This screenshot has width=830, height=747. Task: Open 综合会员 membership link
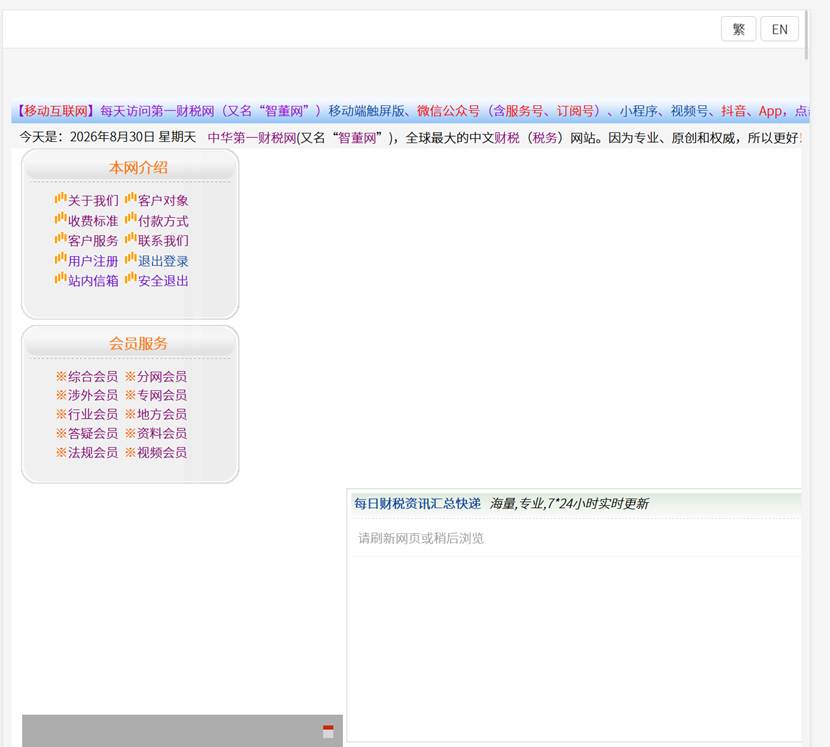pyautogui.click(x=87, y=376)
